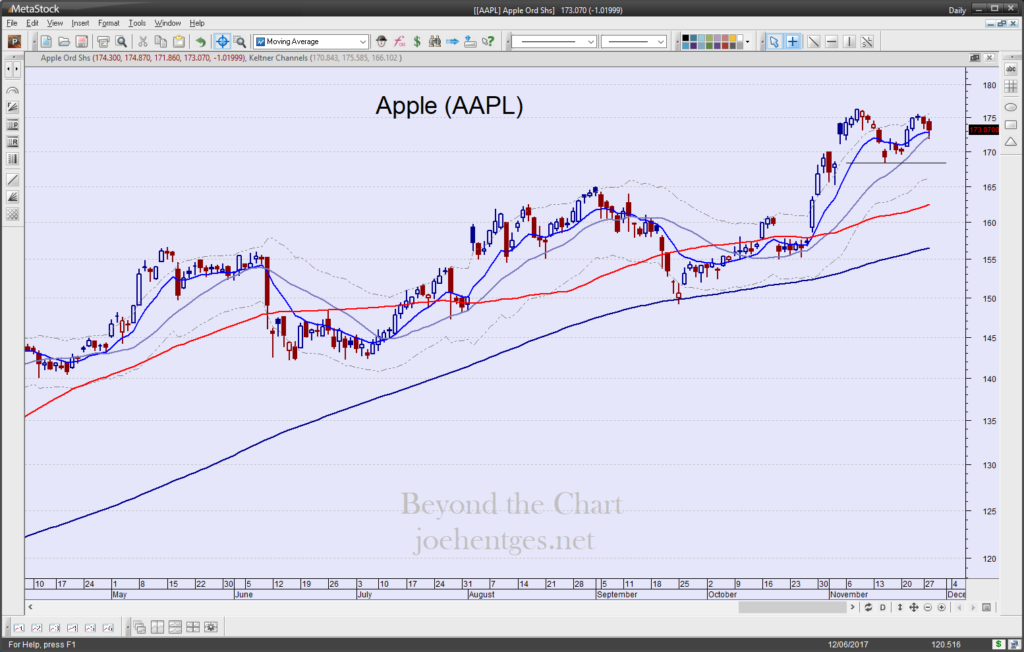Click the Cut scissors icon
1024x652 pixels.
[143, 42]
